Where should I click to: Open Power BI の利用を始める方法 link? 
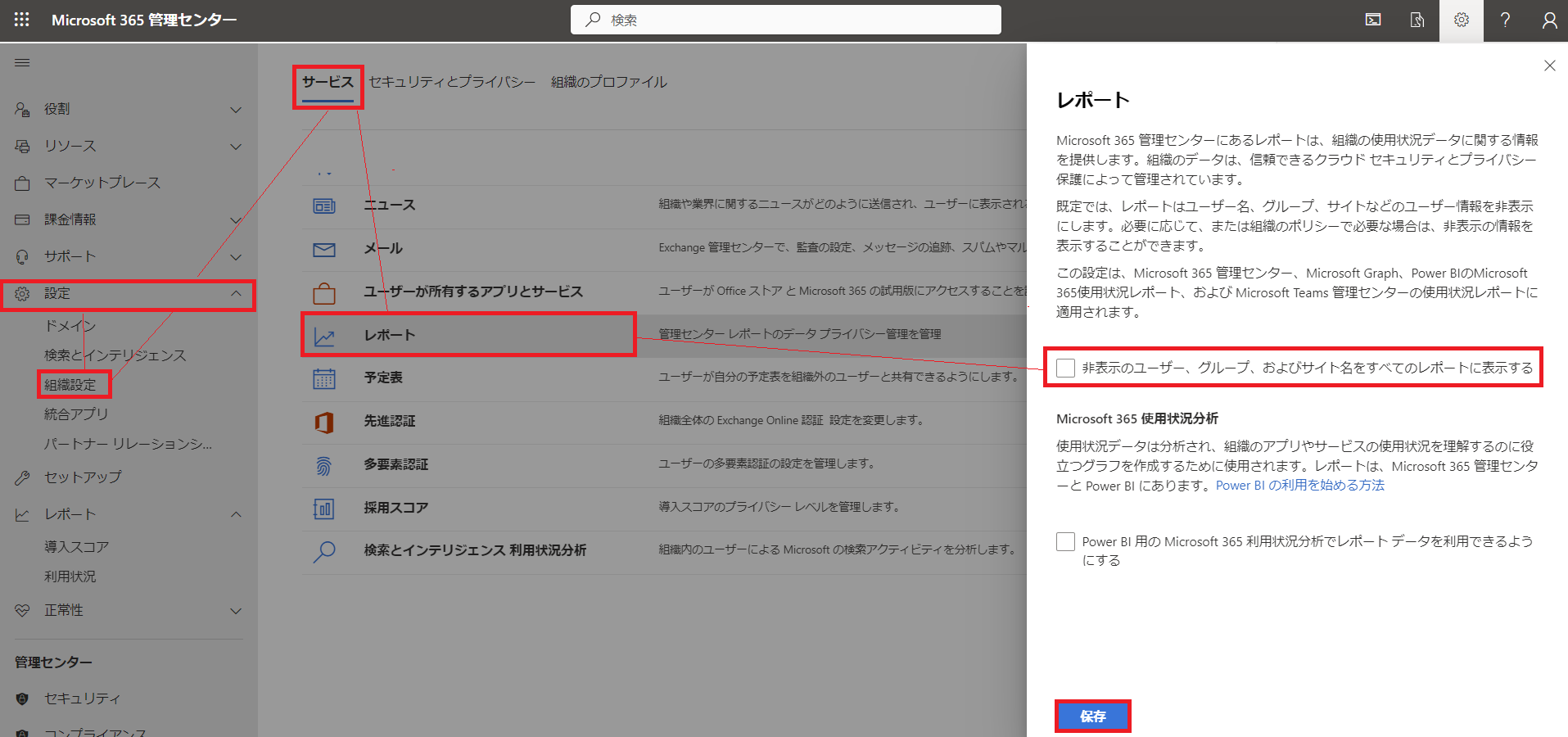(x=1300, y=486)
